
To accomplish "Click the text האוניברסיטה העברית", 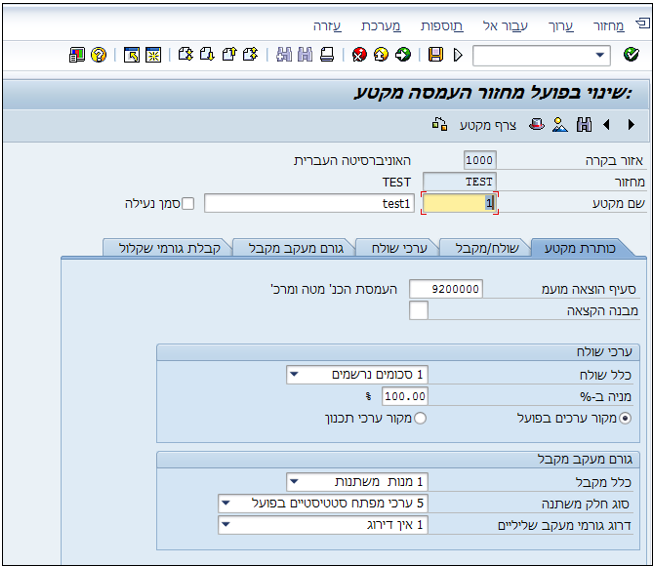I will tap(352, 161).
